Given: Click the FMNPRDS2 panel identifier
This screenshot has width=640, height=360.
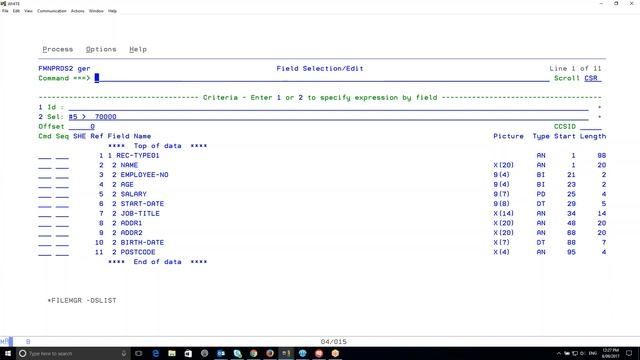Looking at the screenshot, I should pos(56,69).
